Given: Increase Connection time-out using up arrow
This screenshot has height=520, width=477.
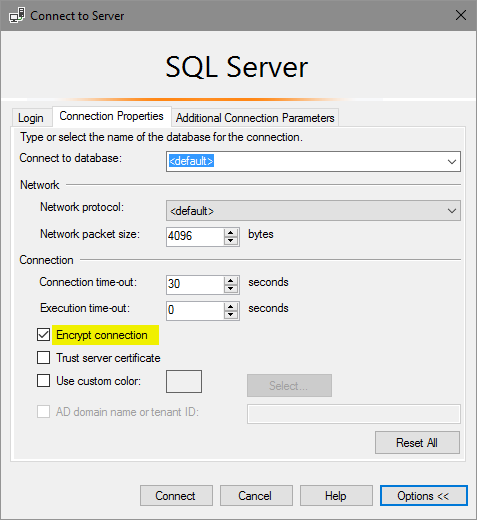Looking at the screenshot, I should pyautogui.click(x=231, y=281).
